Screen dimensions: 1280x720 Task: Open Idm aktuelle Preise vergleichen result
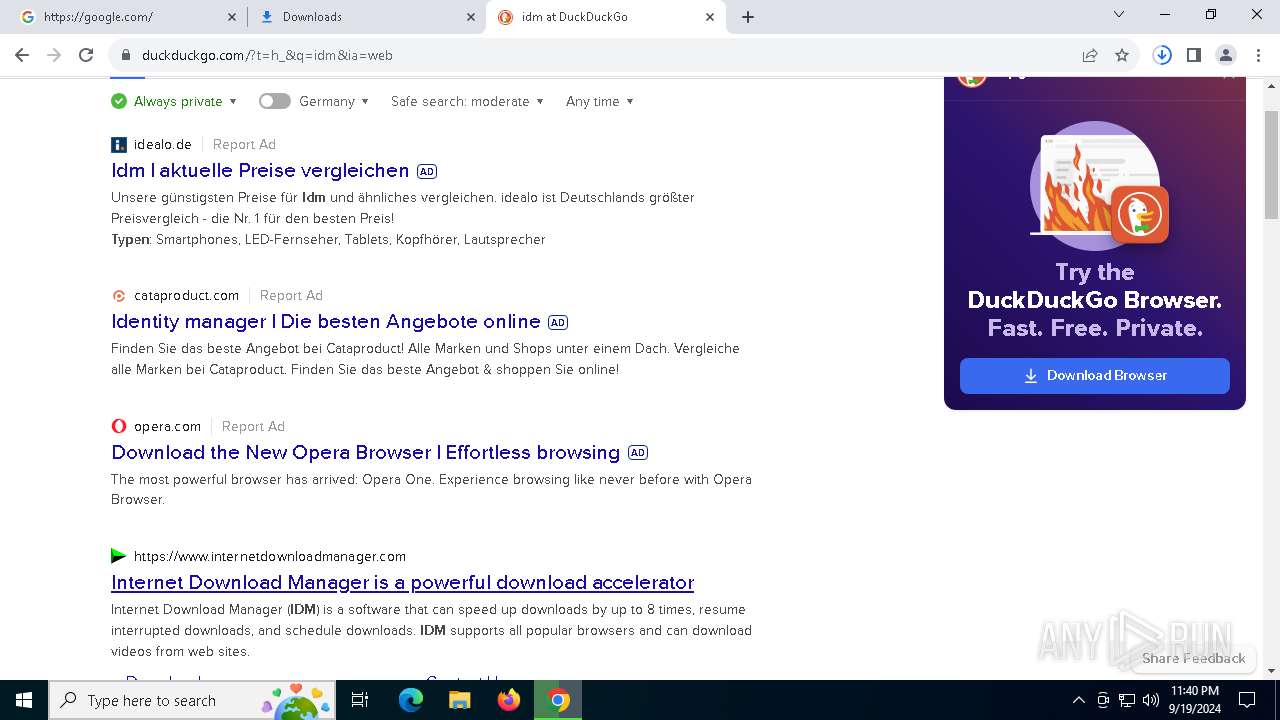tap(260, 170)
